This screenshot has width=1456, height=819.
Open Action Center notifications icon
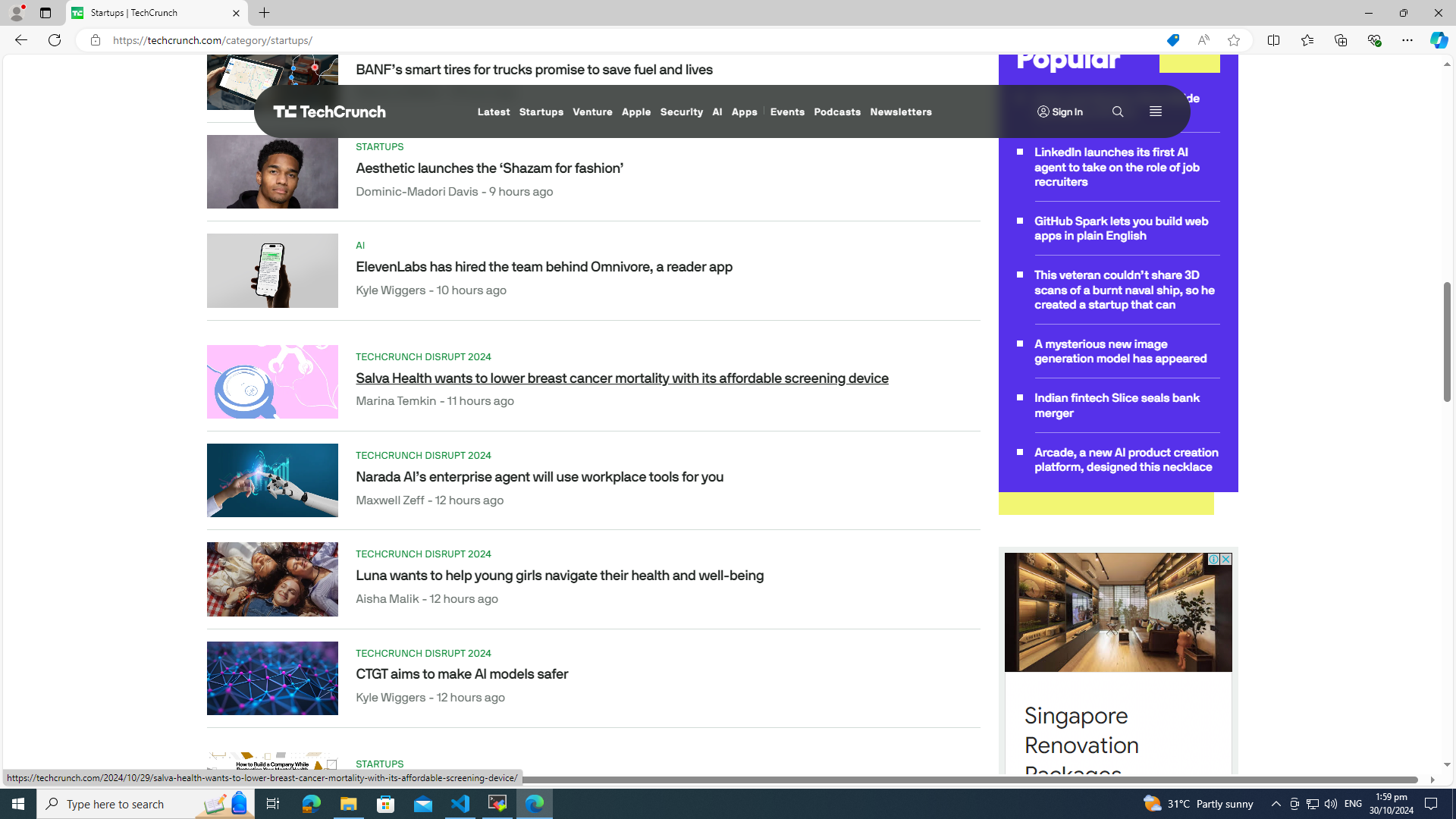point(1432,804)
